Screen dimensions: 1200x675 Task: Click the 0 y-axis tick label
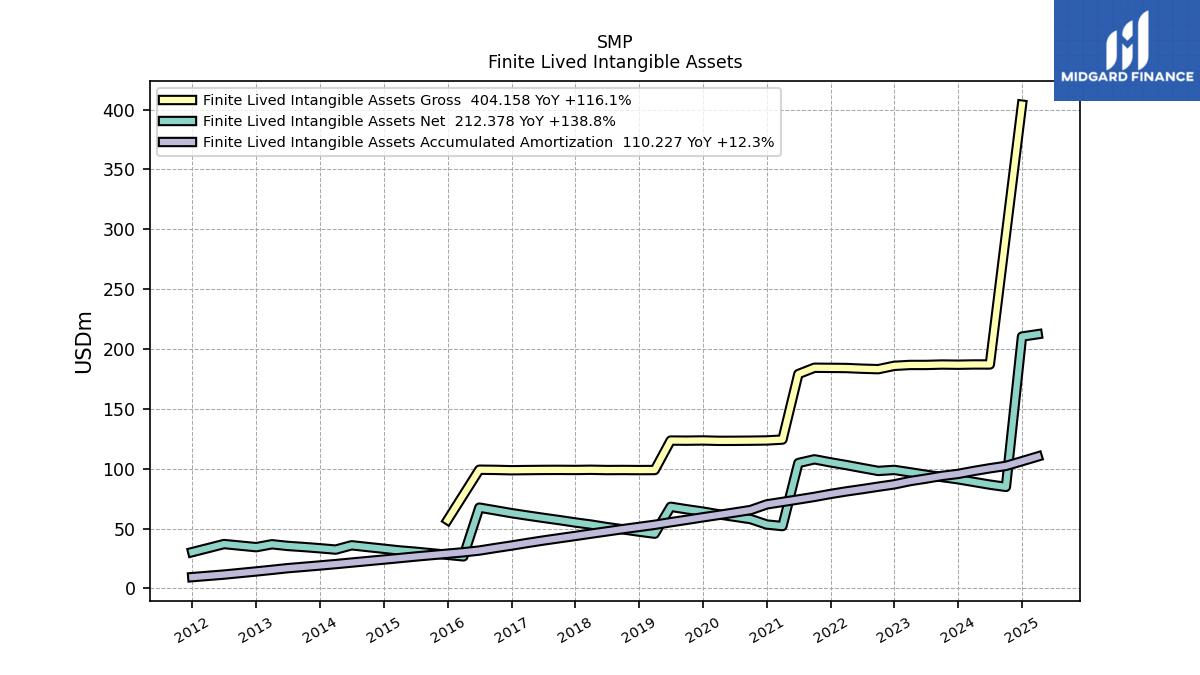click(x=130, y=589)
